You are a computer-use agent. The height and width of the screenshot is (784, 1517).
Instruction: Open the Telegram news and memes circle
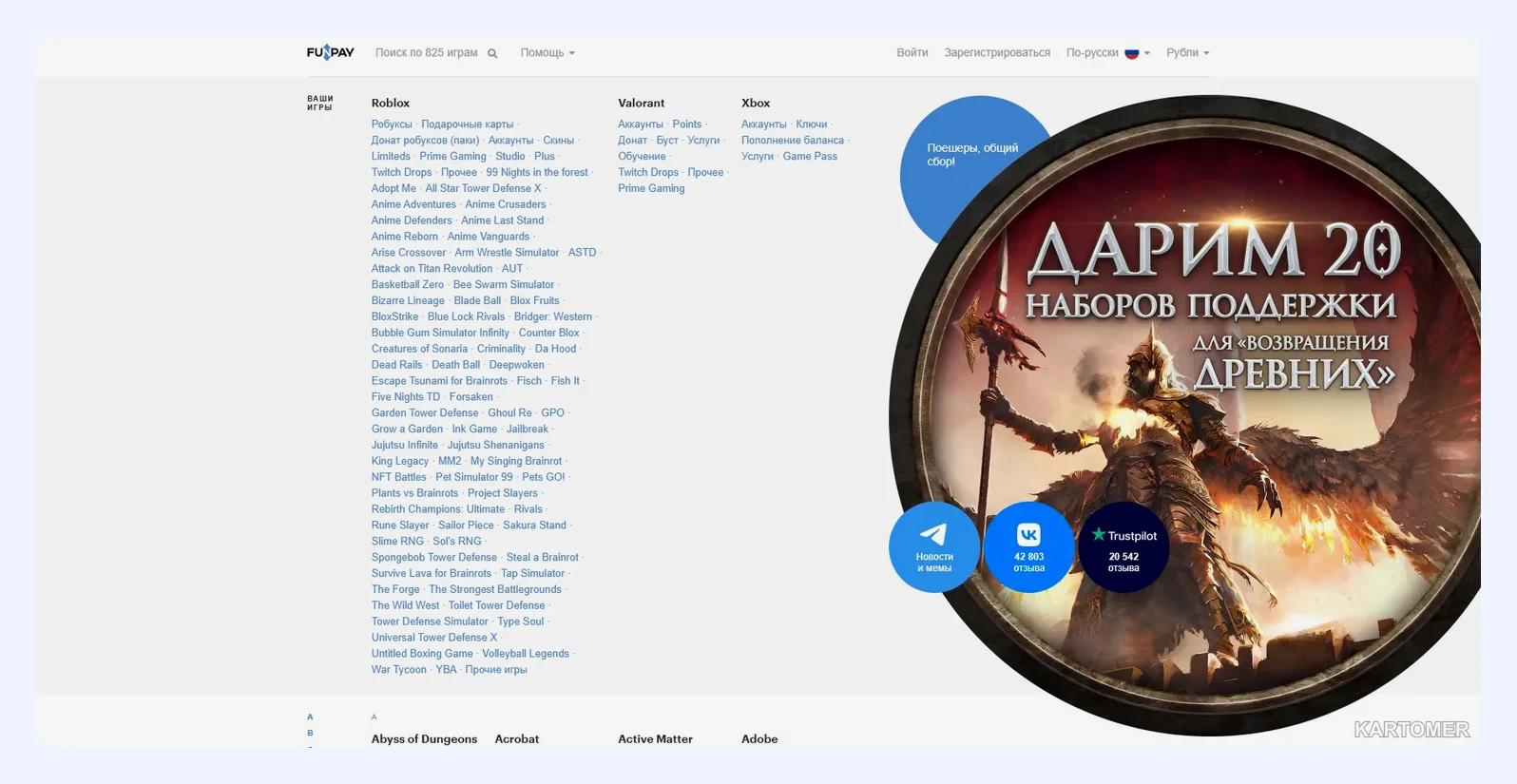coord(934,547)
